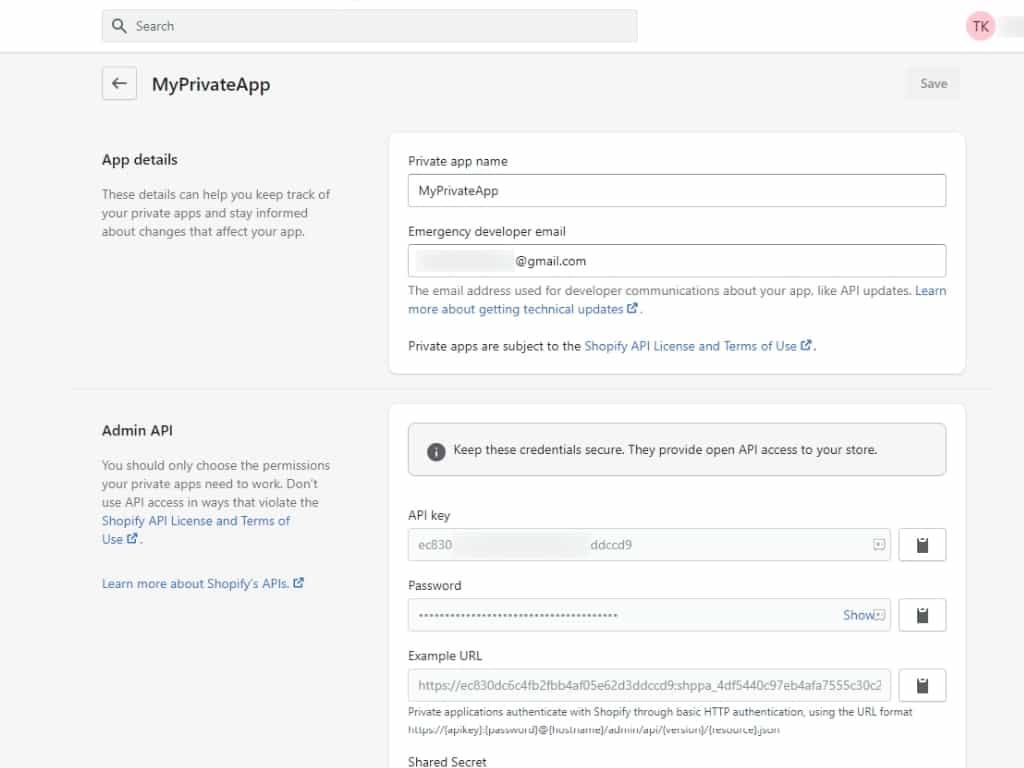This screenshot has height=768, width=1024.
Task: Select the Example URL text field
Action: (648, 685)
